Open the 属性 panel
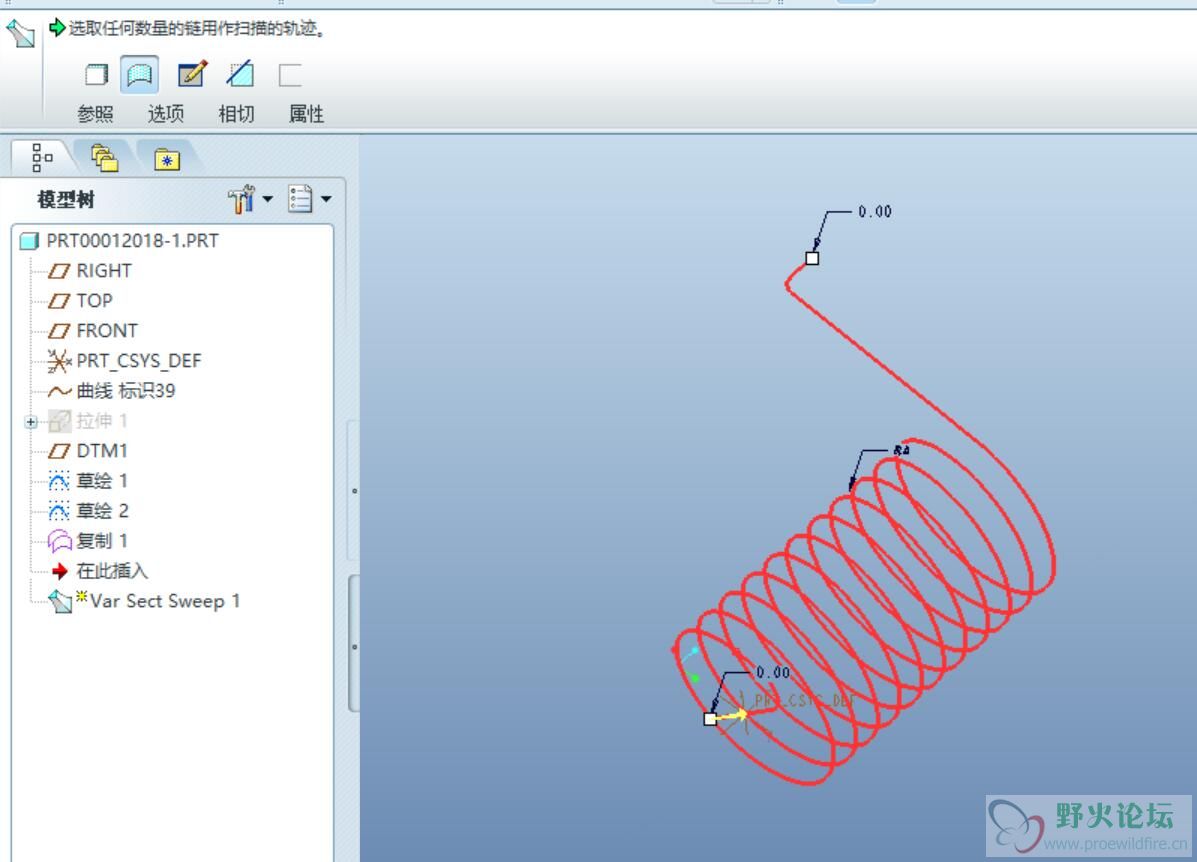The image size is (1197, 862). point(306,114)
